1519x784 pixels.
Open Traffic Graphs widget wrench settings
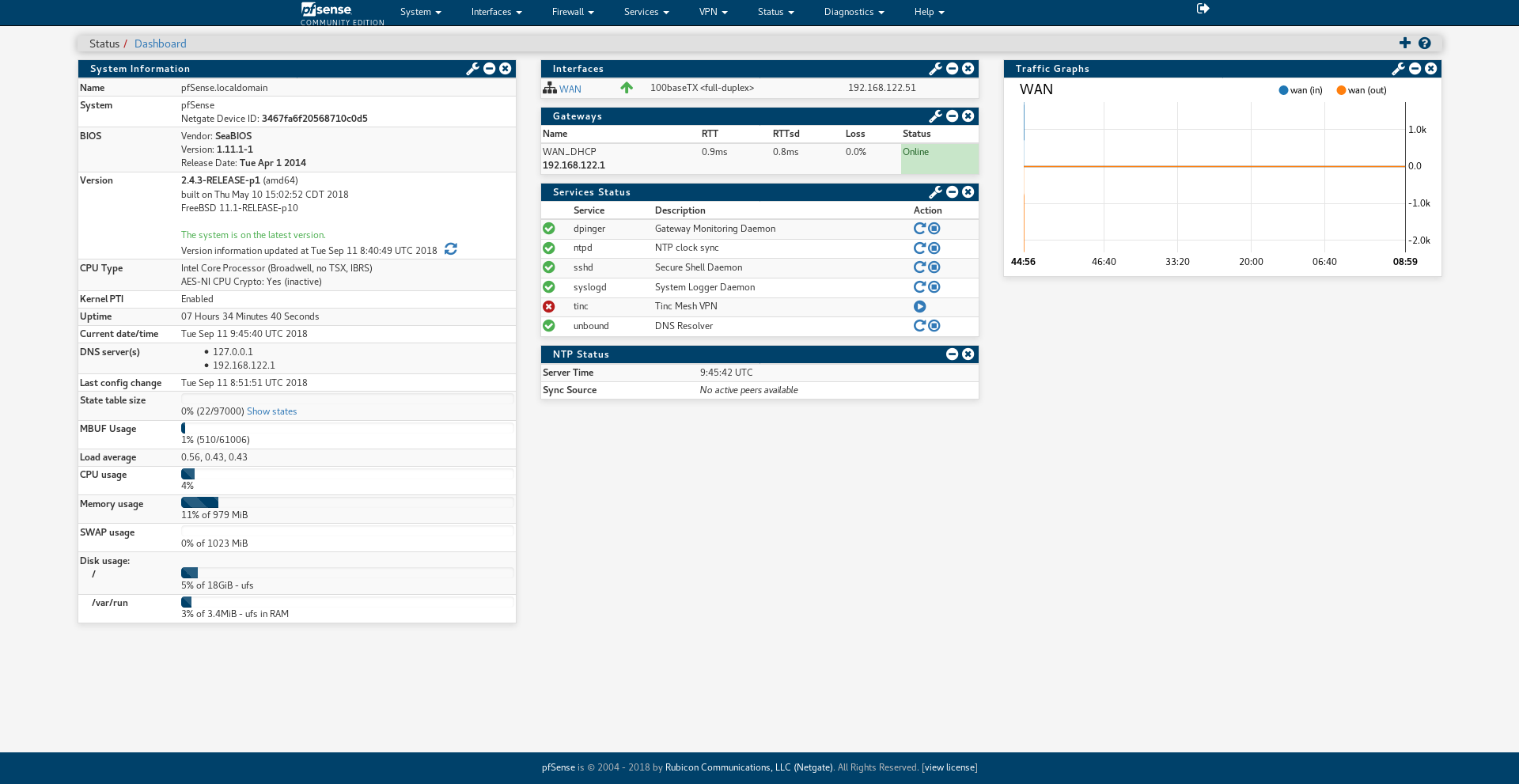click(1398, 69)
